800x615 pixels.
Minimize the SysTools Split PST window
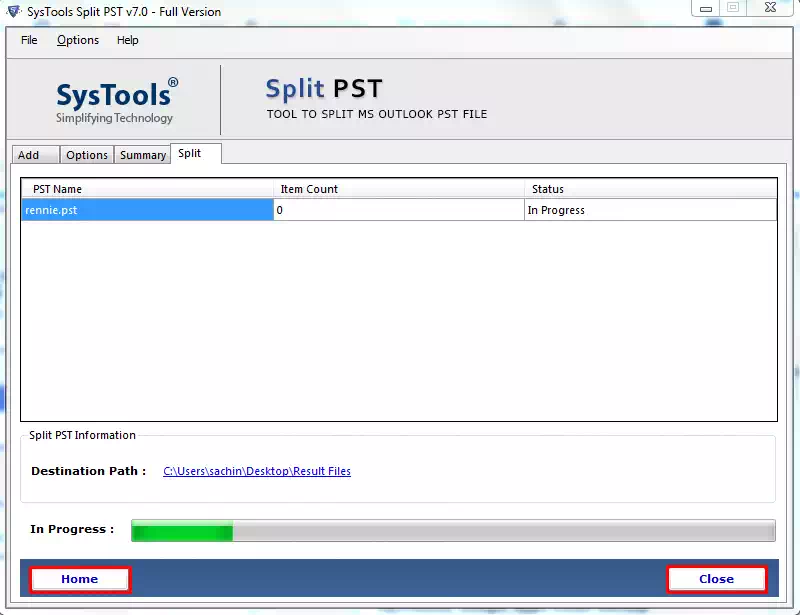tap(706, 8)
